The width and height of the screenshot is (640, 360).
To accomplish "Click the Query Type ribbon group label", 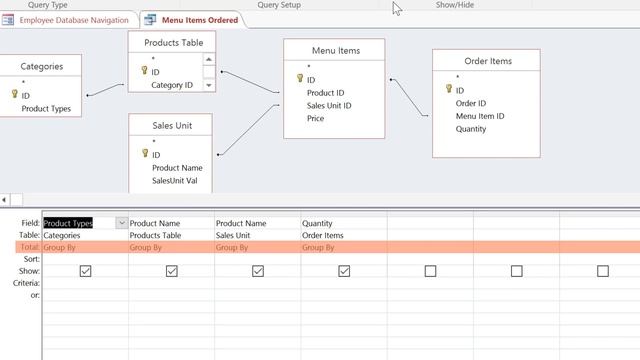I will [x=48, y=5].
